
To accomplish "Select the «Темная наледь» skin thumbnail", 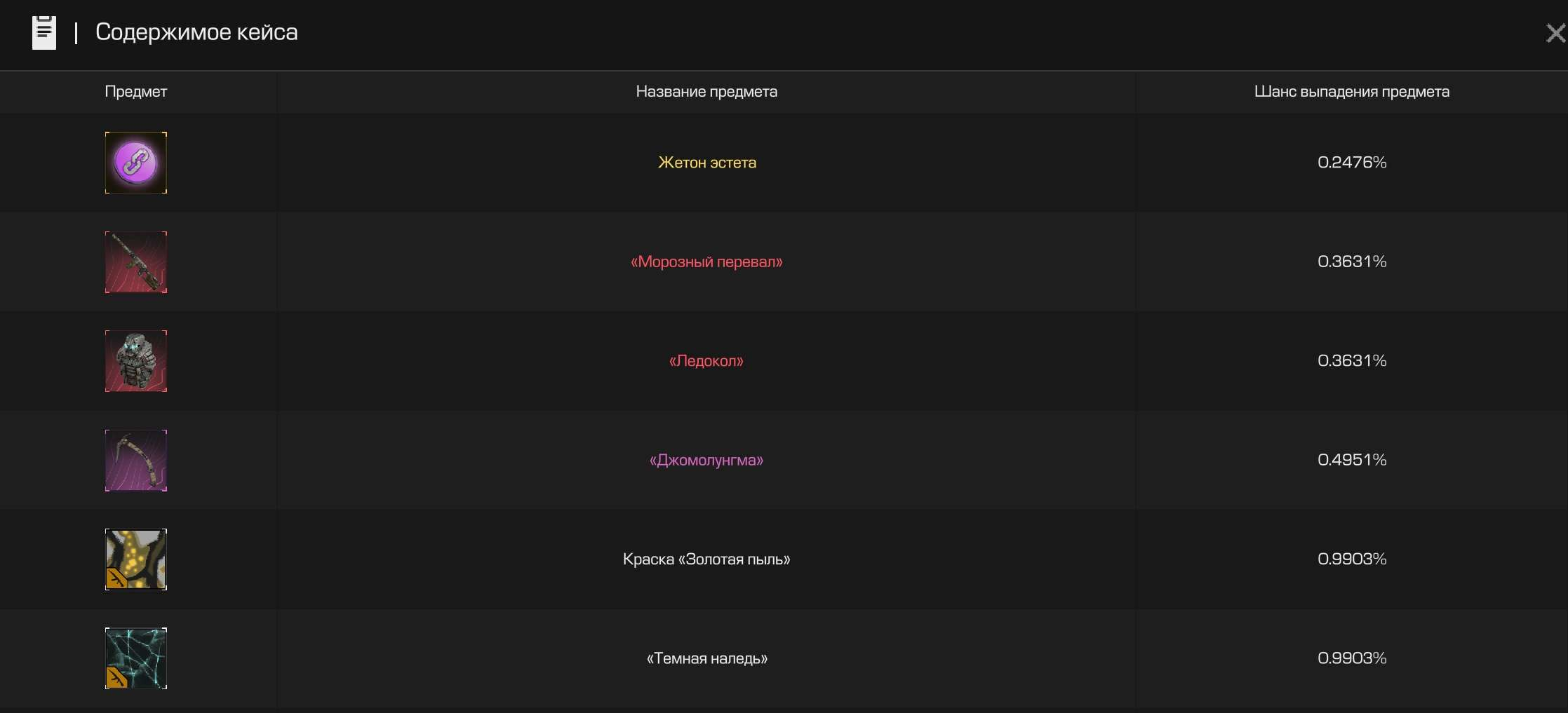I will [136, 658].
